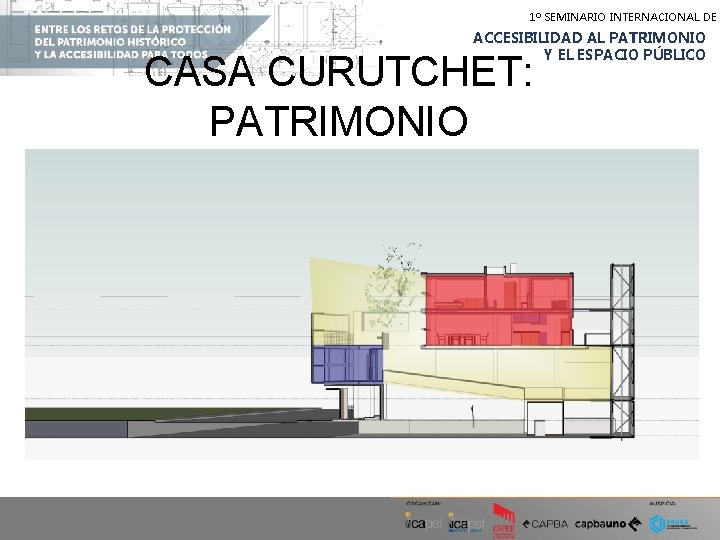Click the capbauno logo
Screen dimensions: 720x540
coord(608,523)
